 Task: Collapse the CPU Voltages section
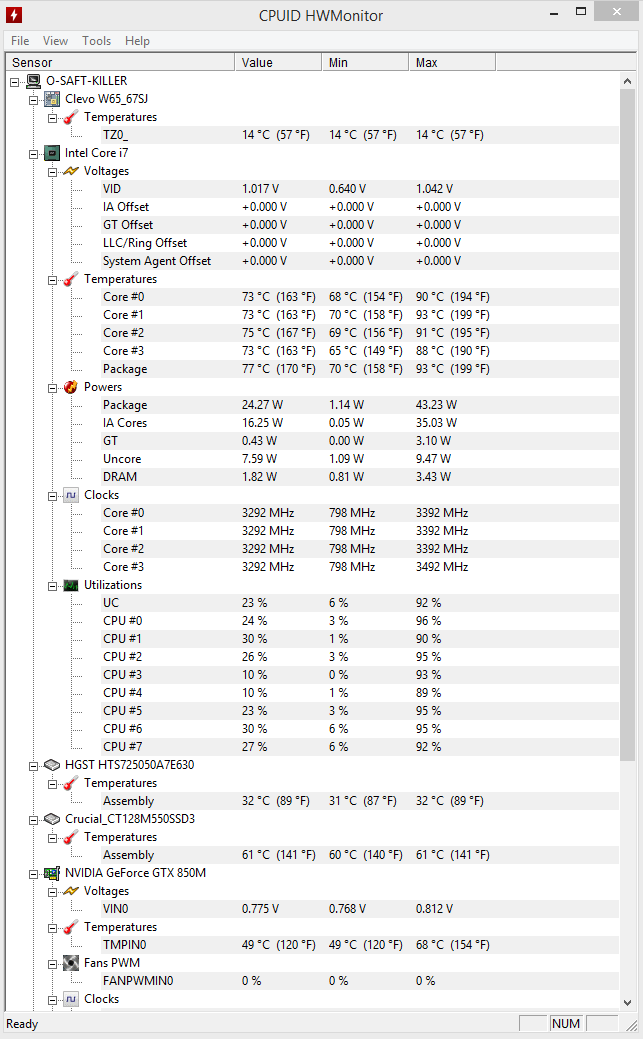tap(52, 172)
